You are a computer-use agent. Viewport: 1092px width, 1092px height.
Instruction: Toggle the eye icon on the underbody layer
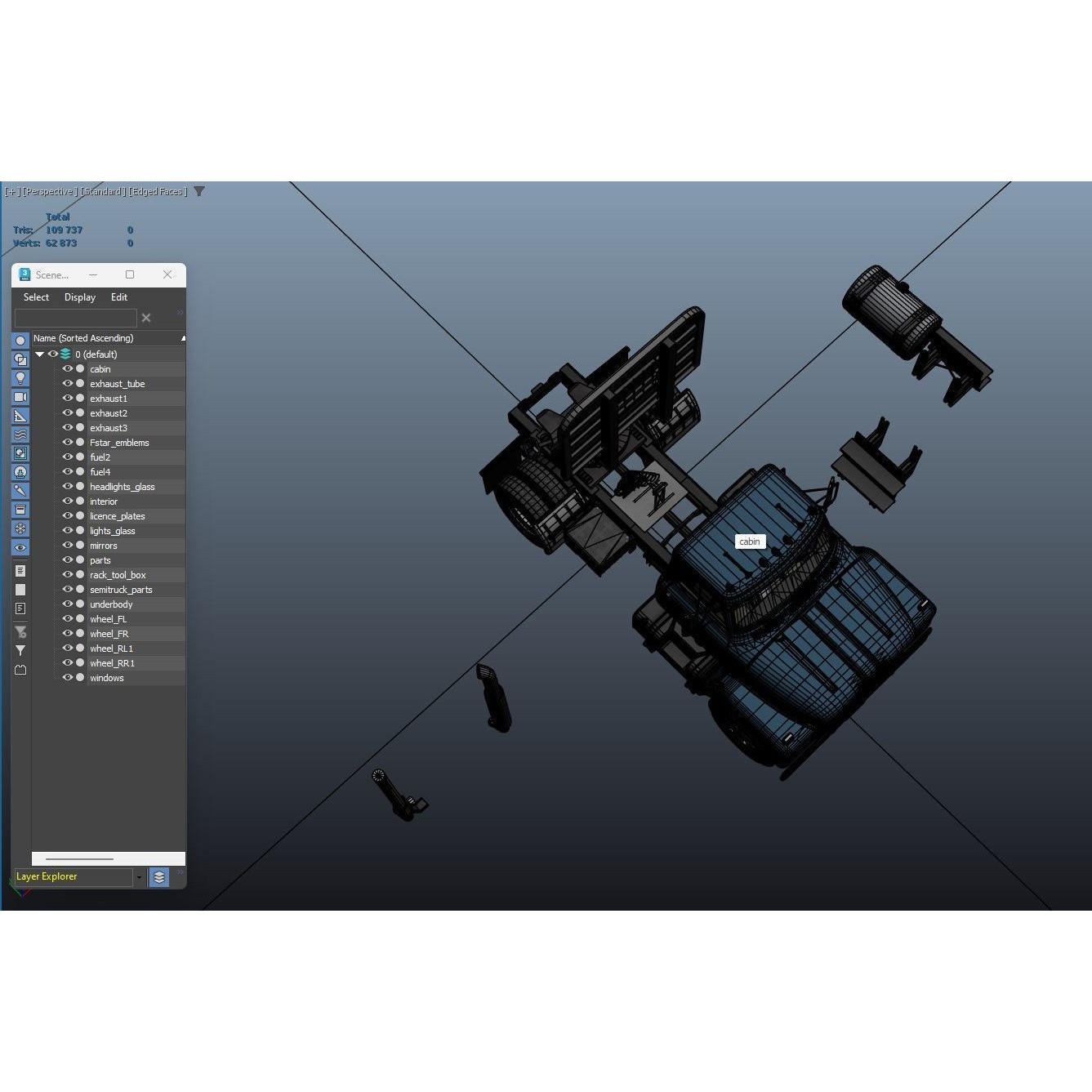pyautogui.click(x=69, y=604)
